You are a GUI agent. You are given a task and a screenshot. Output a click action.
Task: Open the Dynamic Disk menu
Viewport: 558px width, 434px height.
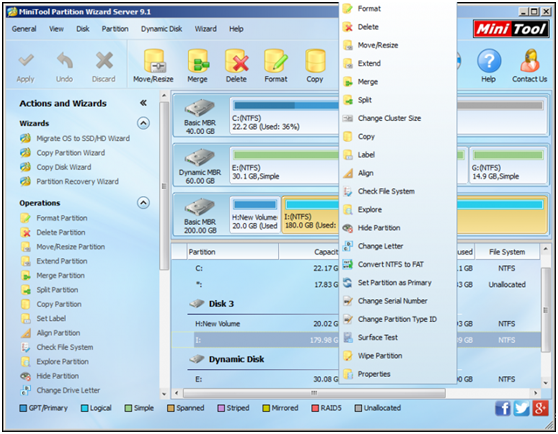tap(161, 29)
